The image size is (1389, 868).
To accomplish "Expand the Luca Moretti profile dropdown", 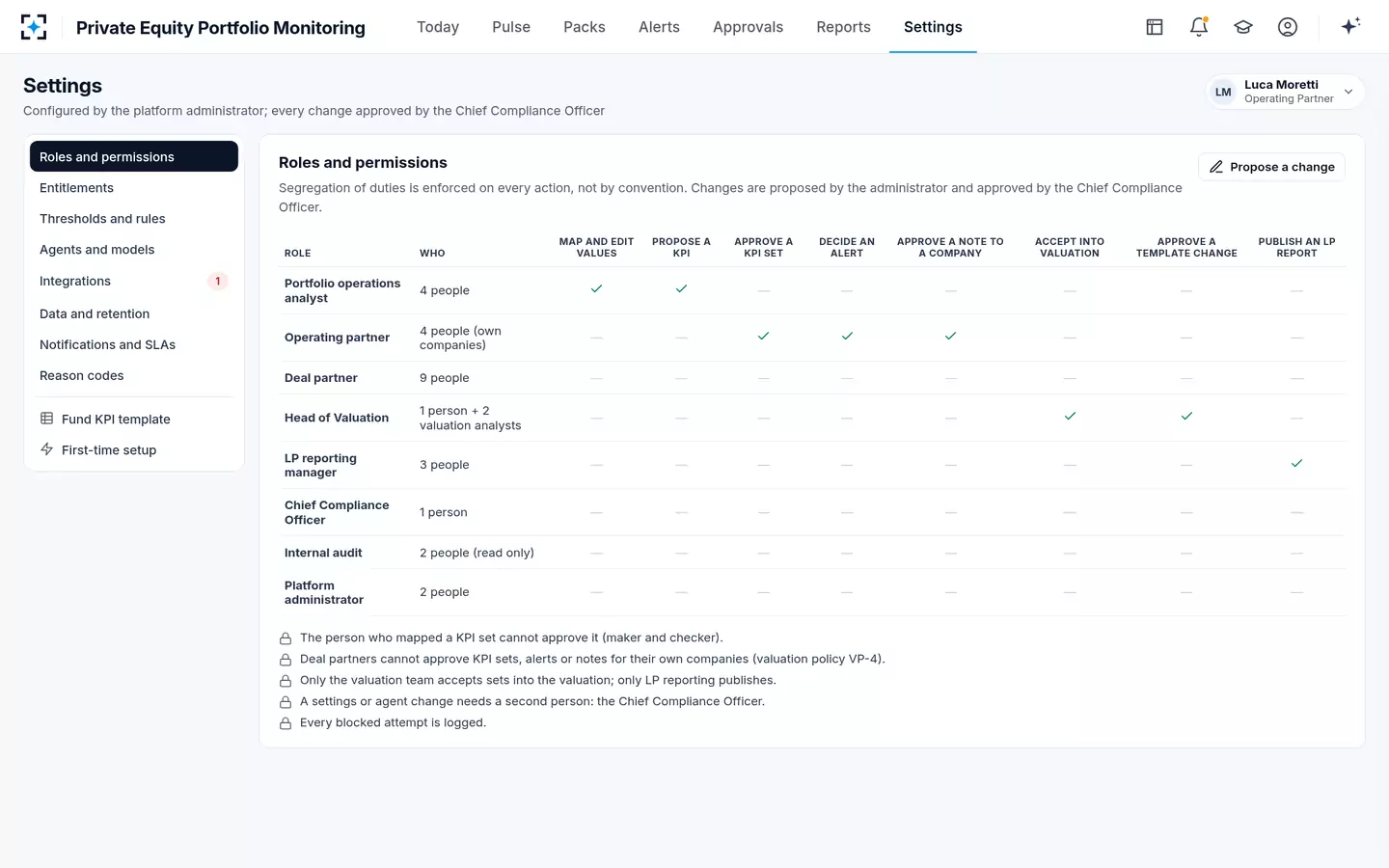I will tap(1286, 92).
